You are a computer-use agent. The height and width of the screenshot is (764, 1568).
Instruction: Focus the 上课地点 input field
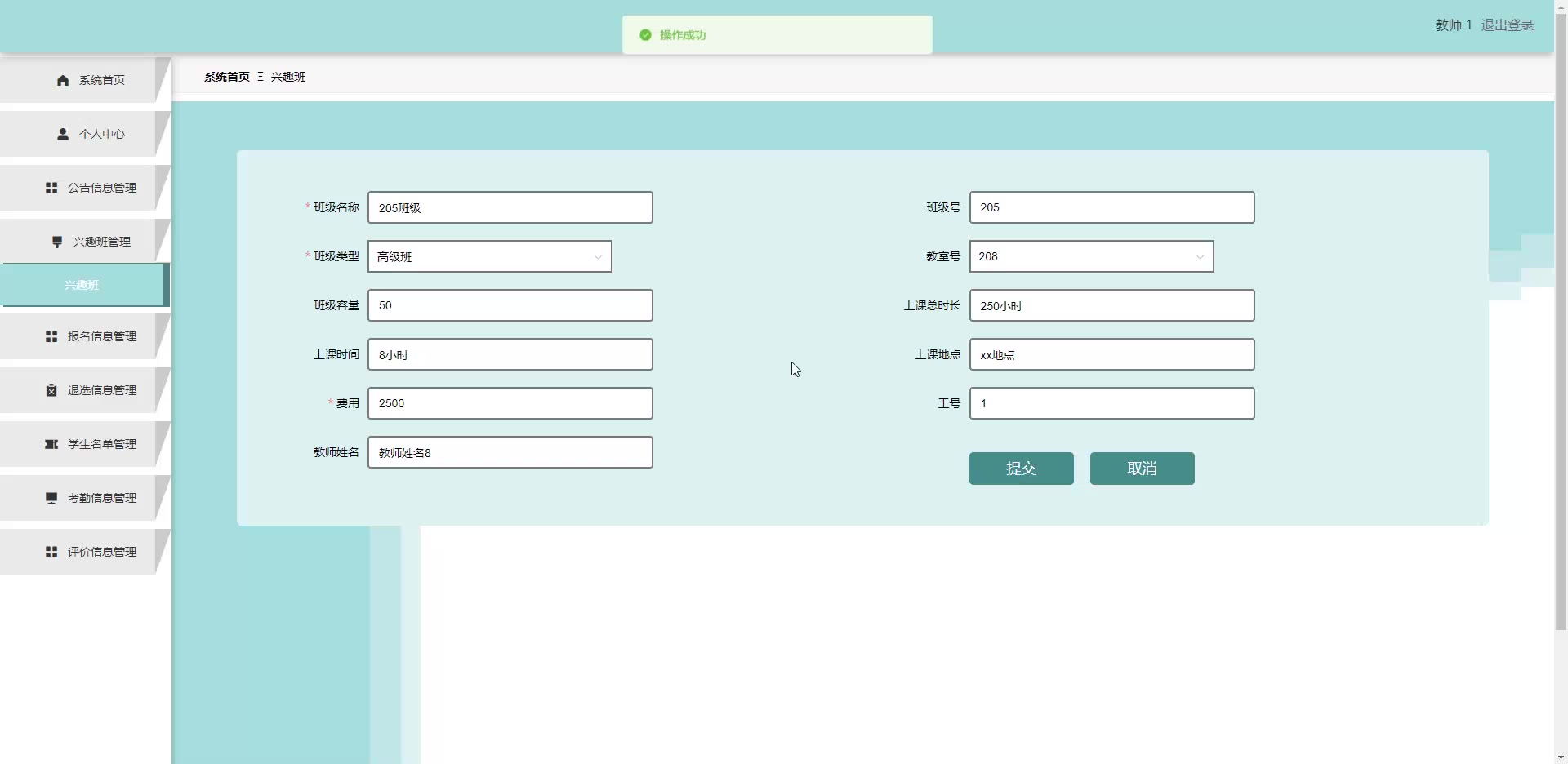point(1112,354)
